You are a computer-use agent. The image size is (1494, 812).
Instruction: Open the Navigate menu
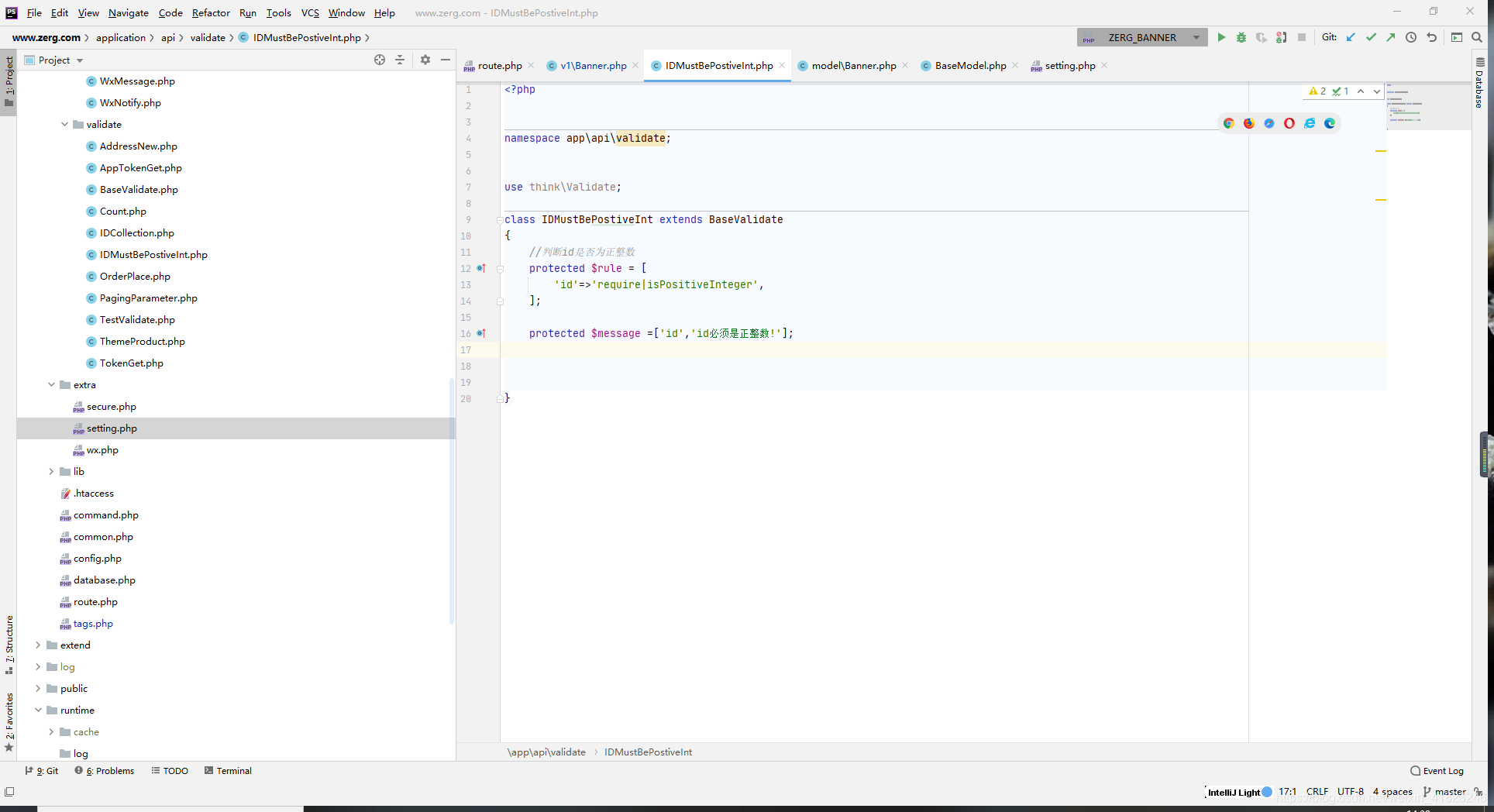[x=129, y=12]
